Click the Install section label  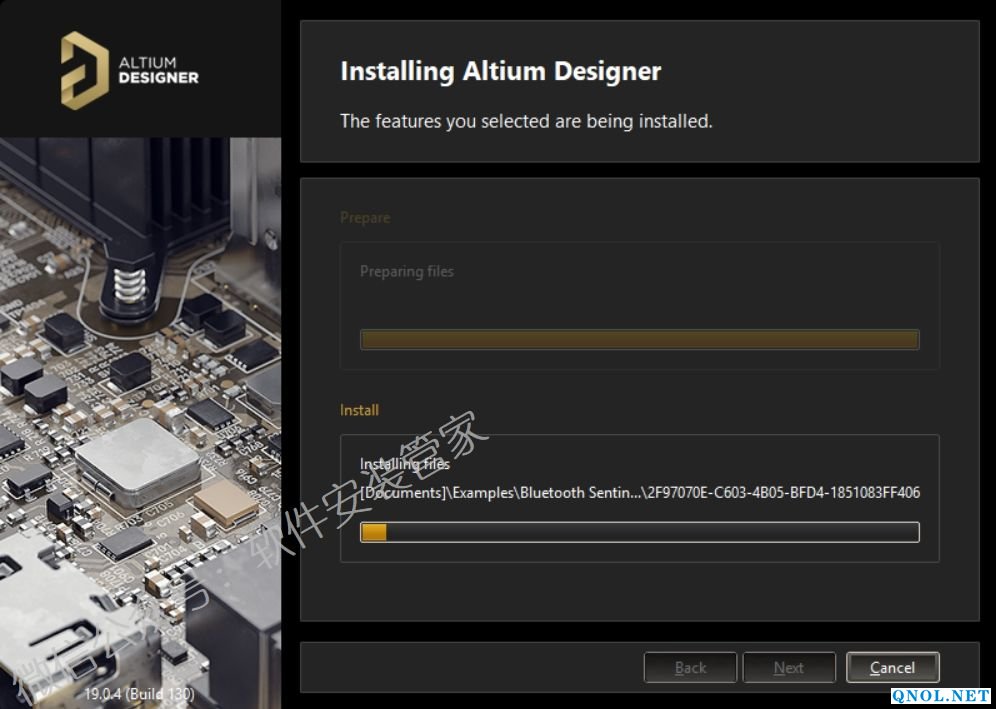[x=359, y=410]
